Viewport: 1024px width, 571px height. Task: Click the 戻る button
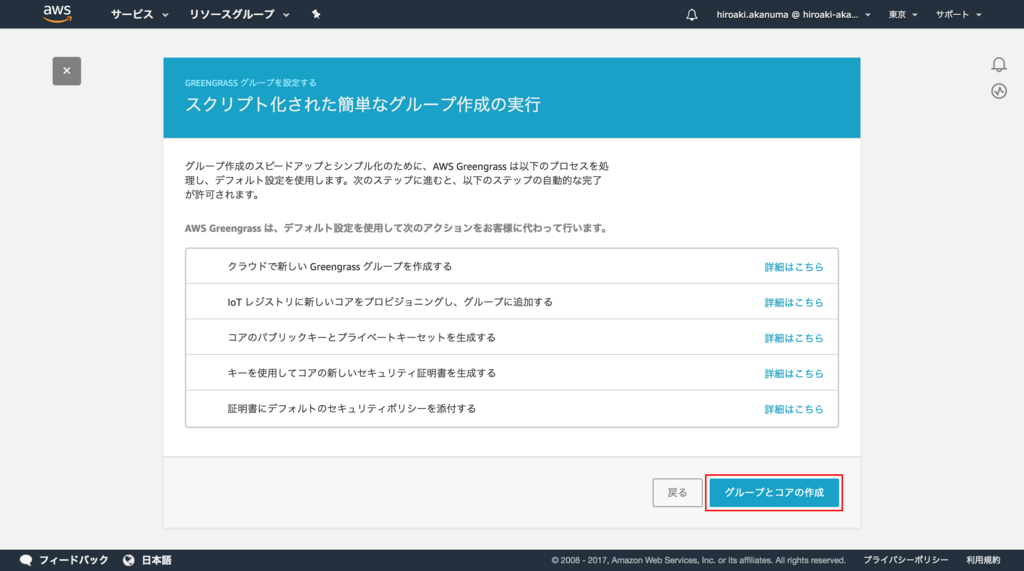tap(677, 493)
